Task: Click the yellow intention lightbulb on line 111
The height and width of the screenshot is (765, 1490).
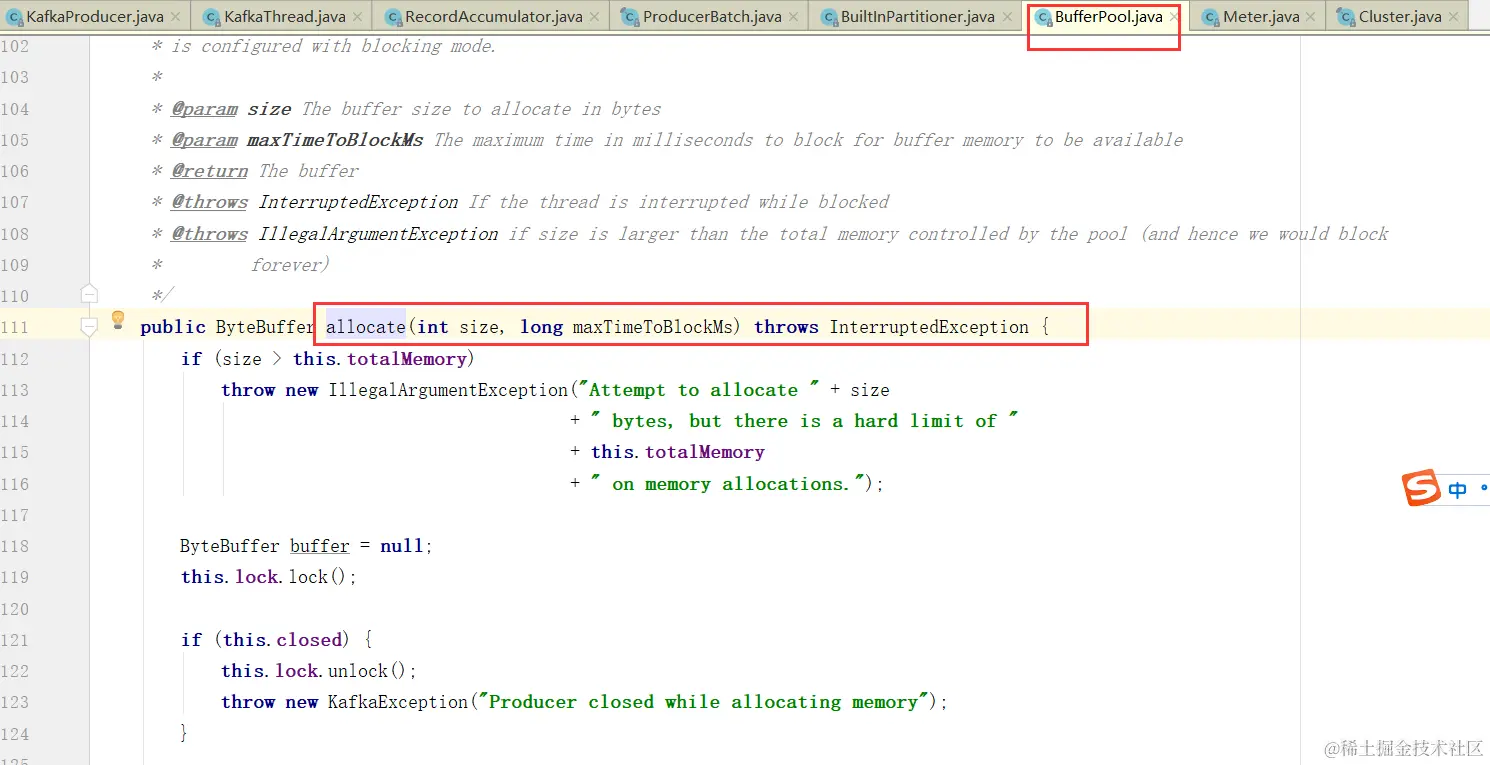Action: point(117,321)
